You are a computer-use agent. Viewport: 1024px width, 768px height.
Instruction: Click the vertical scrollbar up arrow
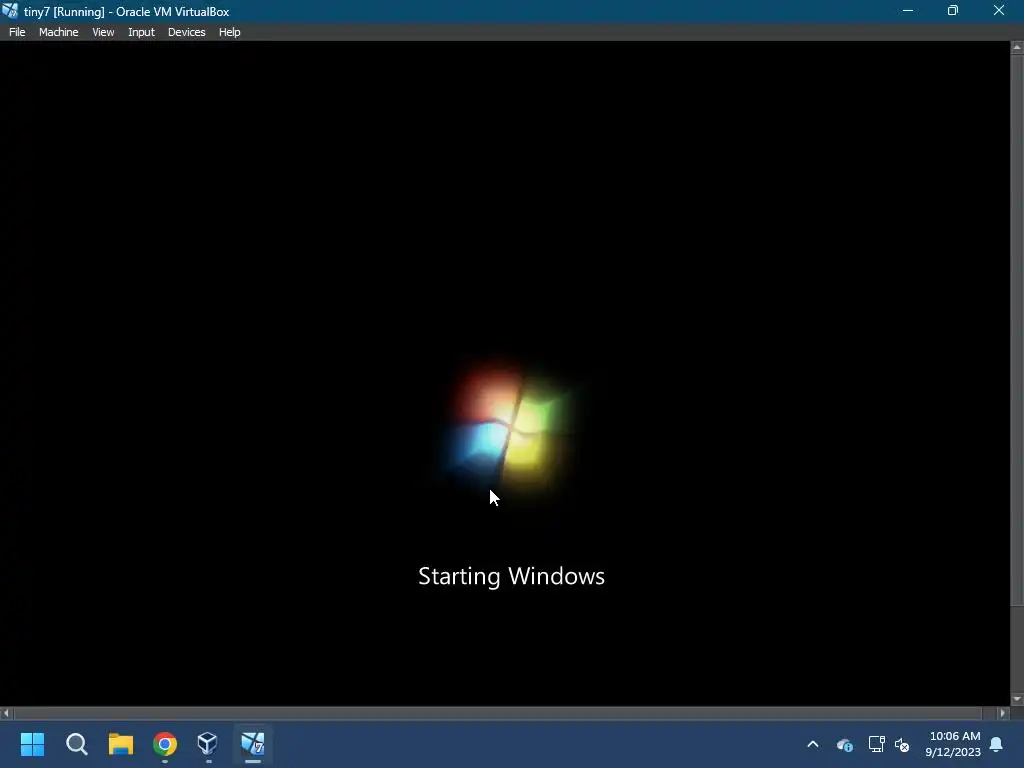pos(1017,47)
